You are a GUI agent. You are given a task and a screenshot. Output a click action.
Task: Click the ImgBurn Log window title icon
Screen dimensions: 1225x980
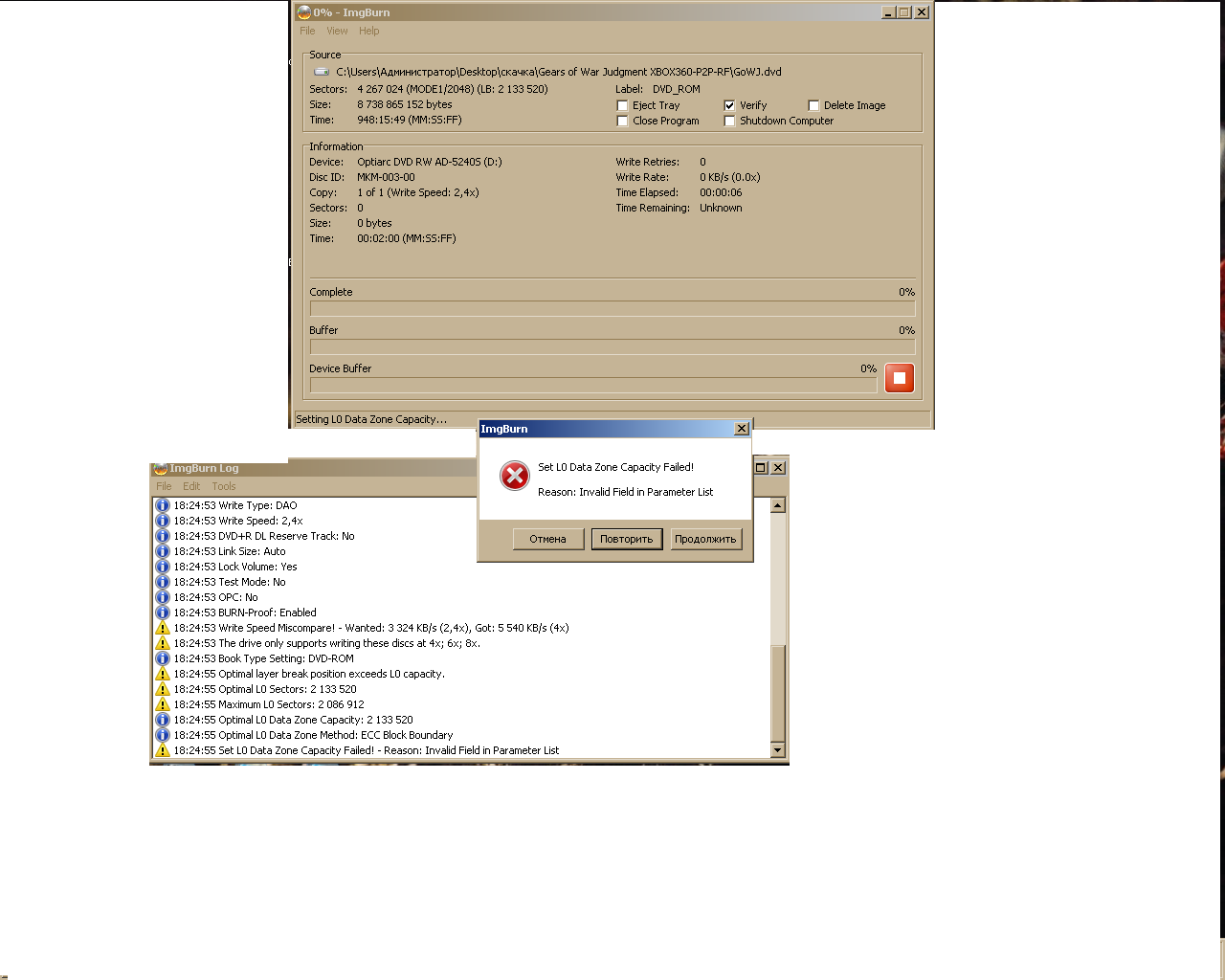click(x=161, y=468)
